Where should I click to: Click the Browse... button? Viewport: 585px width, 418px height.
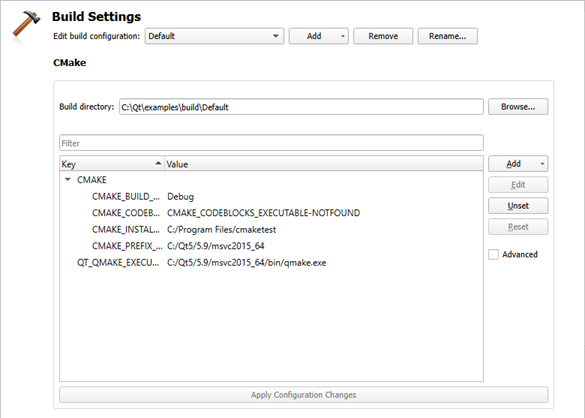(518, 107)
